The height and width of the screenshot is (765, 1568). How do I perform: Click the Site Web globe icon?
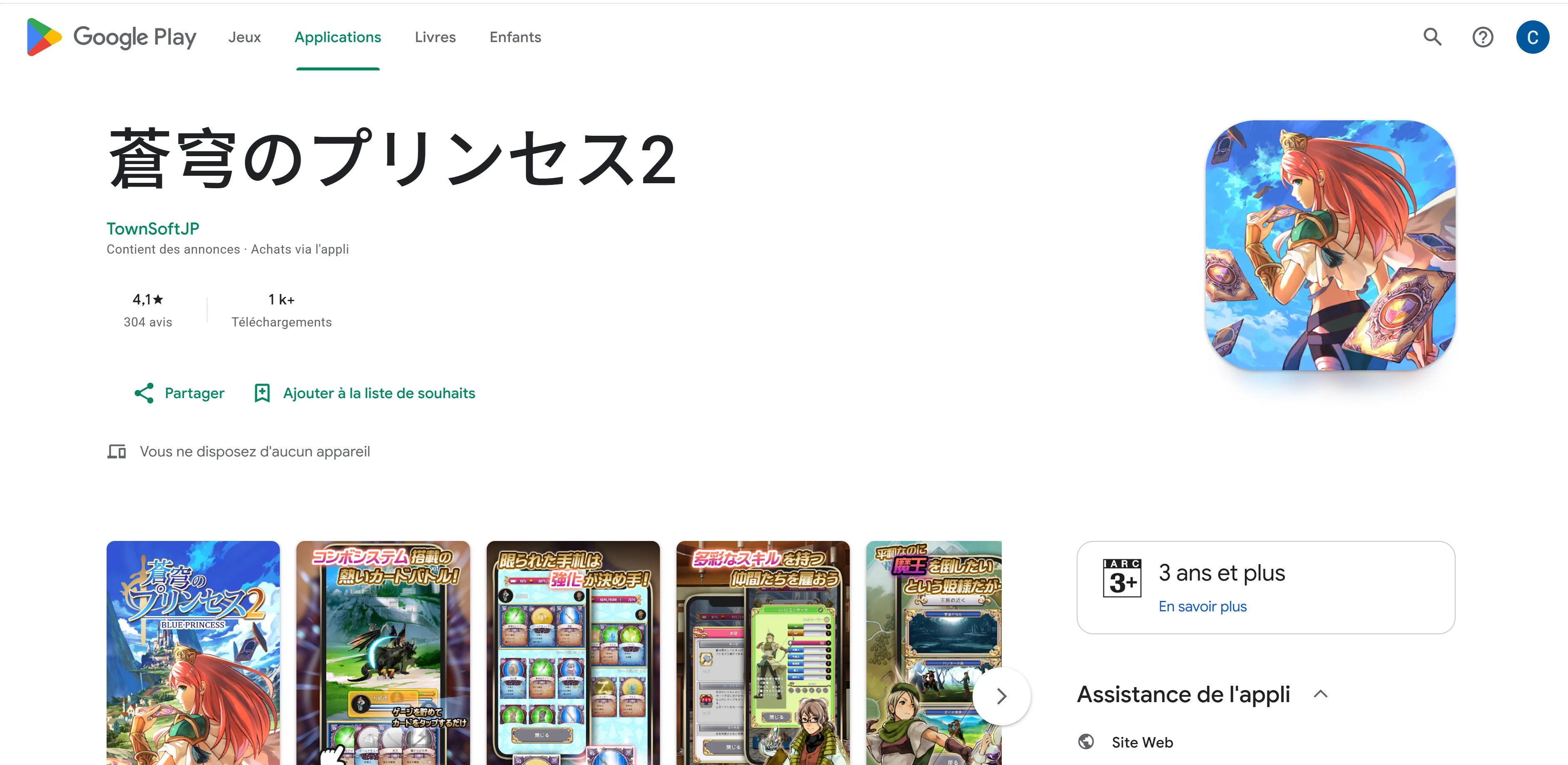[1086, 742]
